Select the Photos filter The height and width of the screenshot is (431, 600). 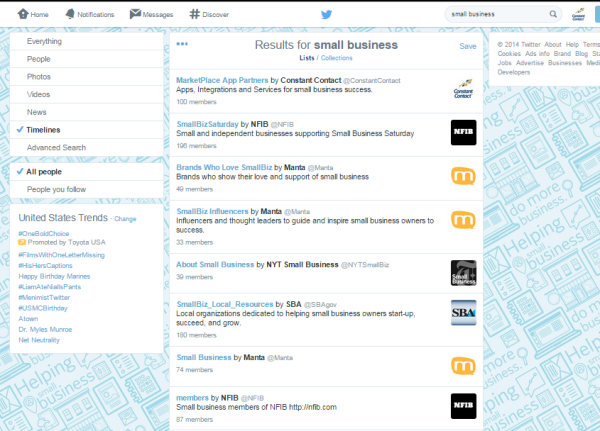click(x=86, y=77)
